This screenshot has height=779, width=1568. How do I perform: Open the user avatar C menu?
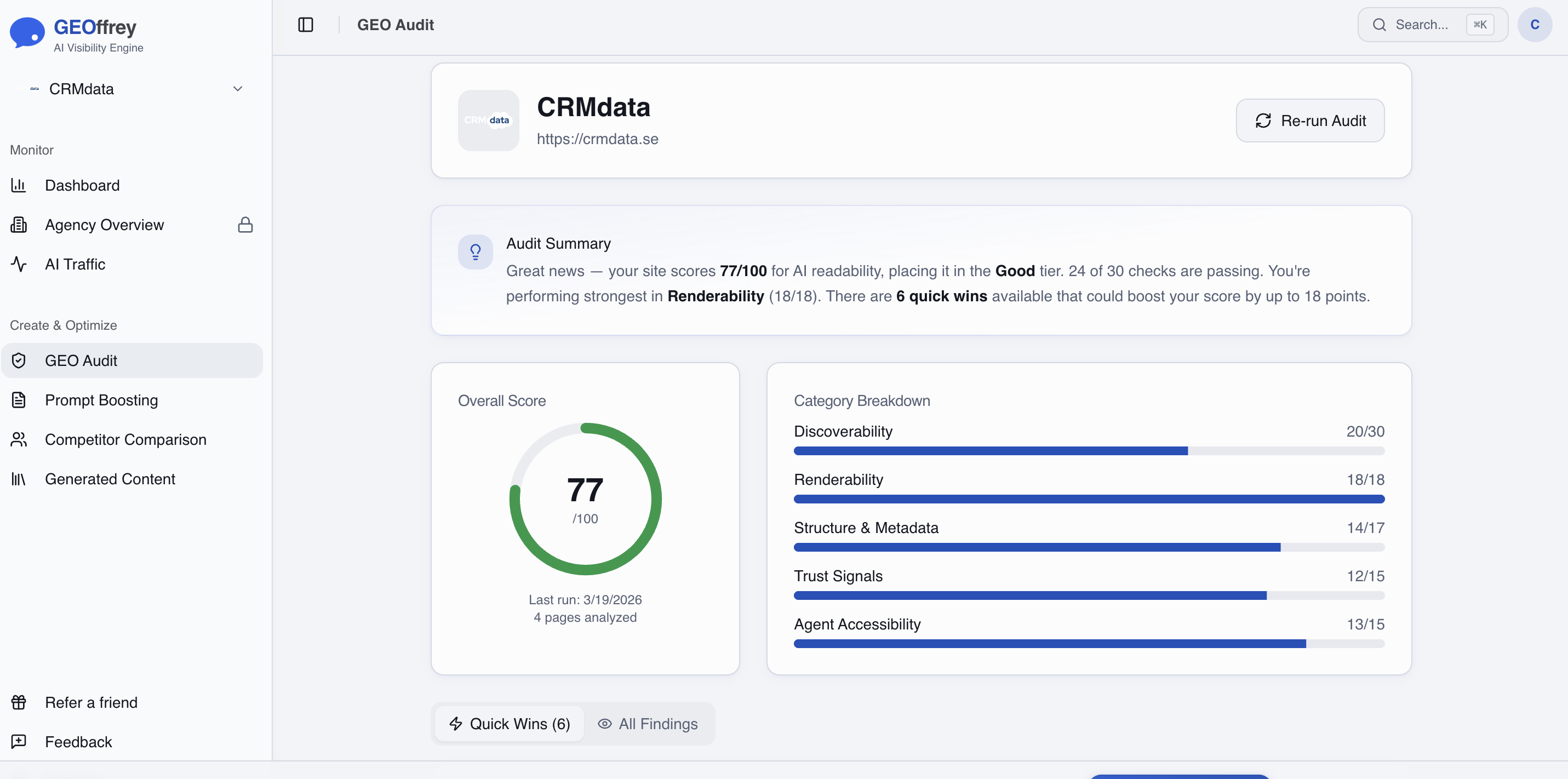pyautogui.click(x=1535, y=25)
